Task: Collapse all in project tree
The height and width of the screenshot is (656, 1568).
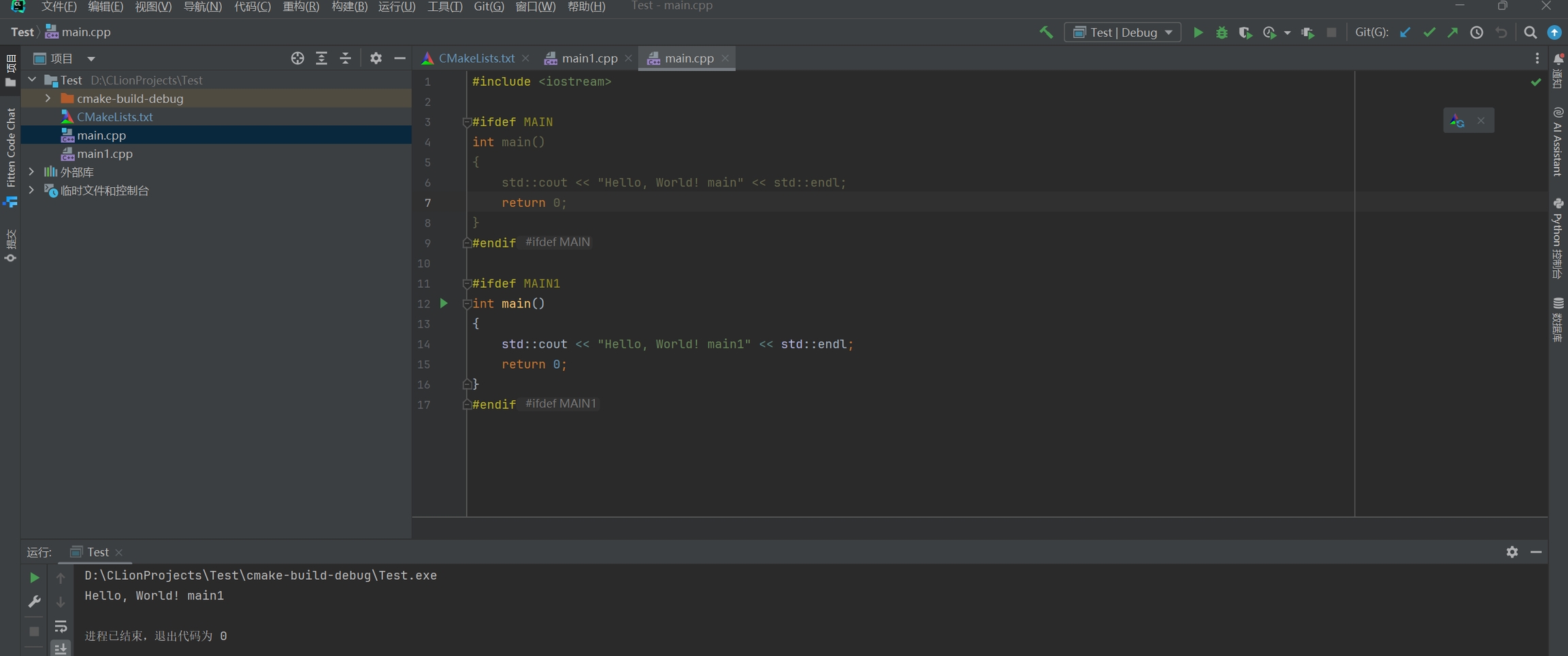Action: tap(346, 59)
